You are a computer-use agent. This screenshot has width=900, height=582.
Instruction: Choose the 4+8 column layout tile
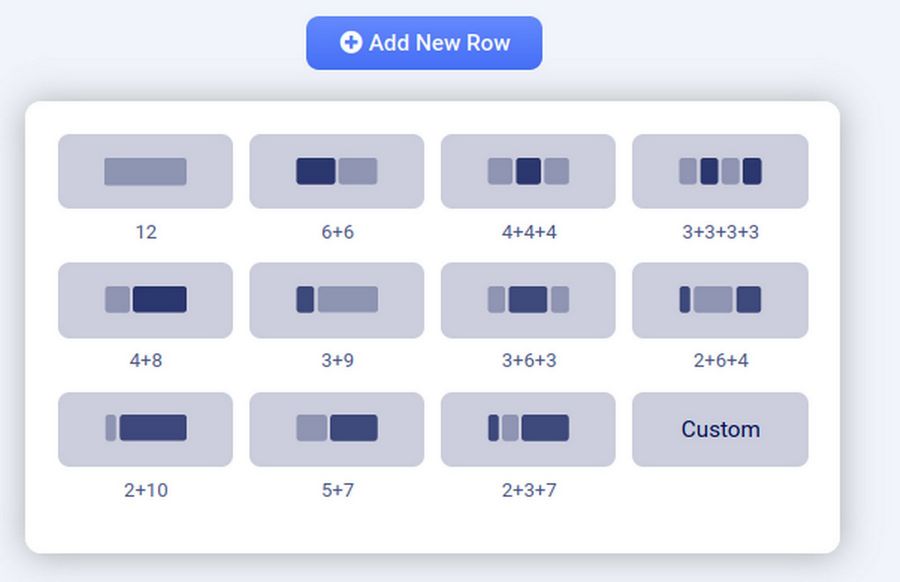pyautogui.click(x=145, y=300)
